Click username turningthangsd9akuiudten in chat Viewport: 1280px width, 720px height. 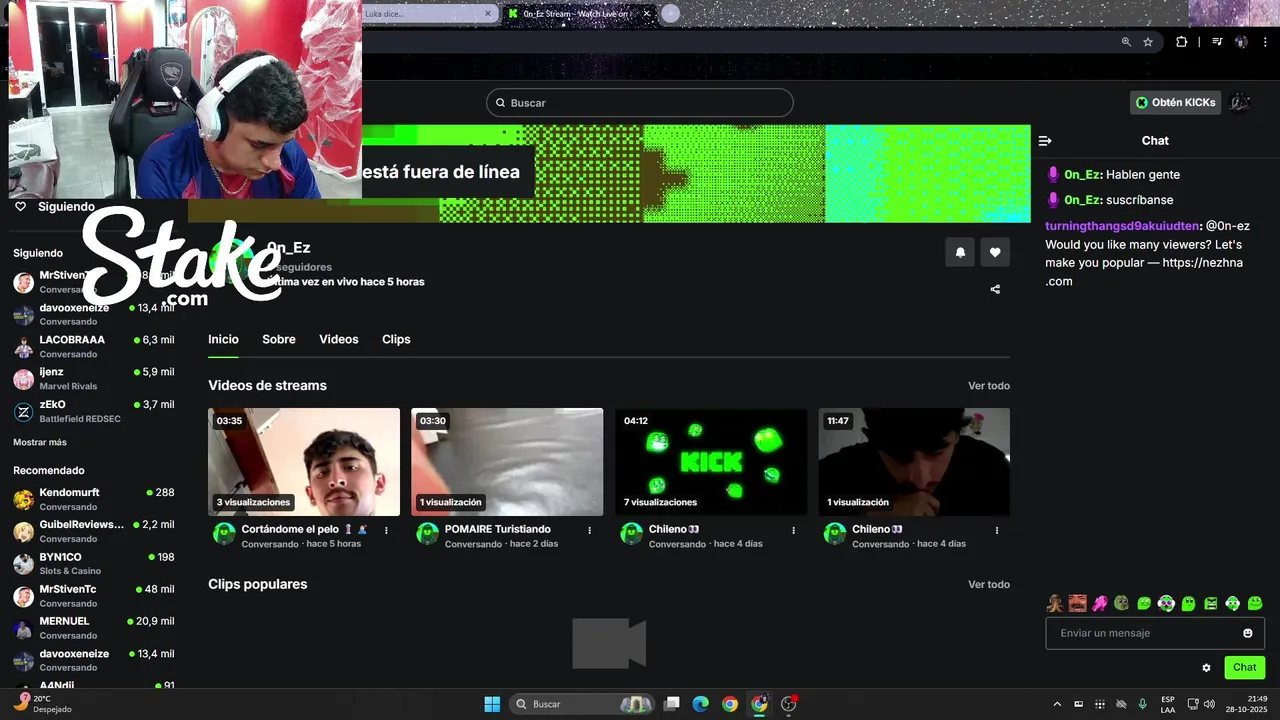pyautogui.click(x=1121, y=226)
